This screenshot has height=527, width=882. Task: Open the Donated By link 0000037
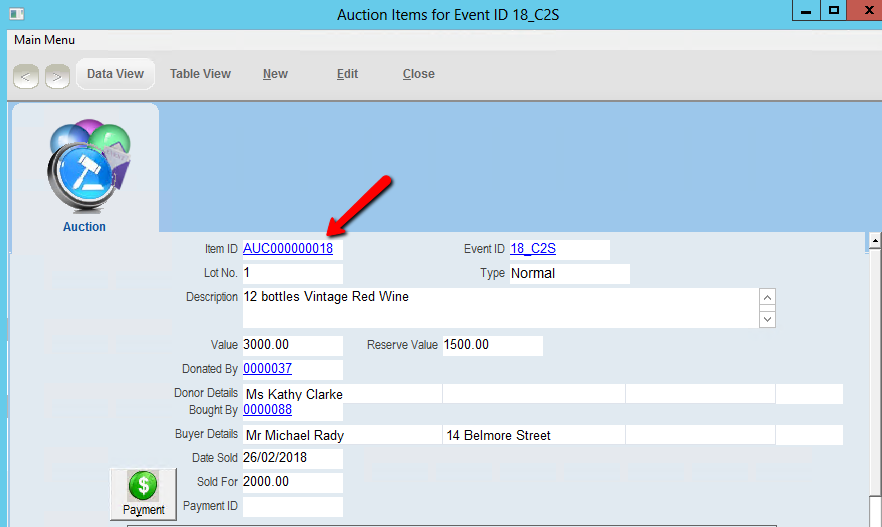(267, 369)
